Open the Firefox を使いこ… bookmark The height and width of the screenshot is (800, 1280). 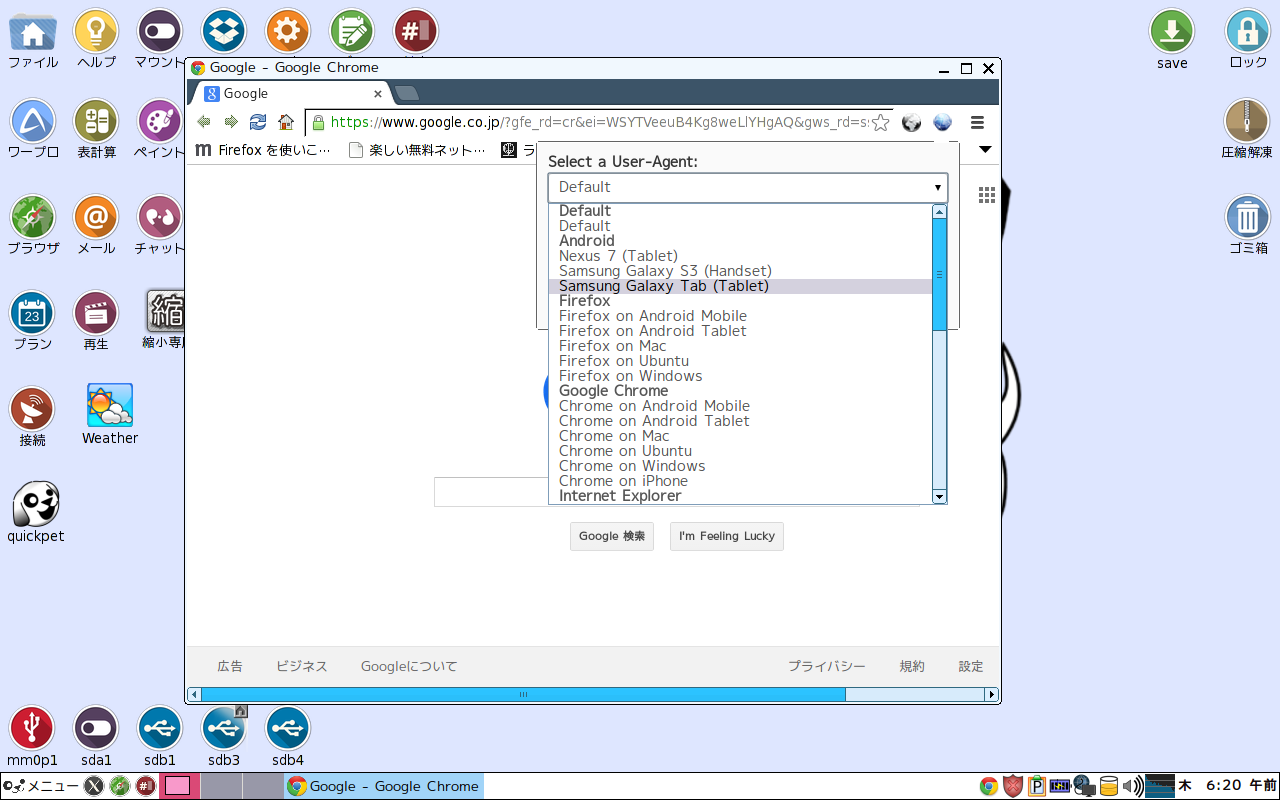point(262,150)
